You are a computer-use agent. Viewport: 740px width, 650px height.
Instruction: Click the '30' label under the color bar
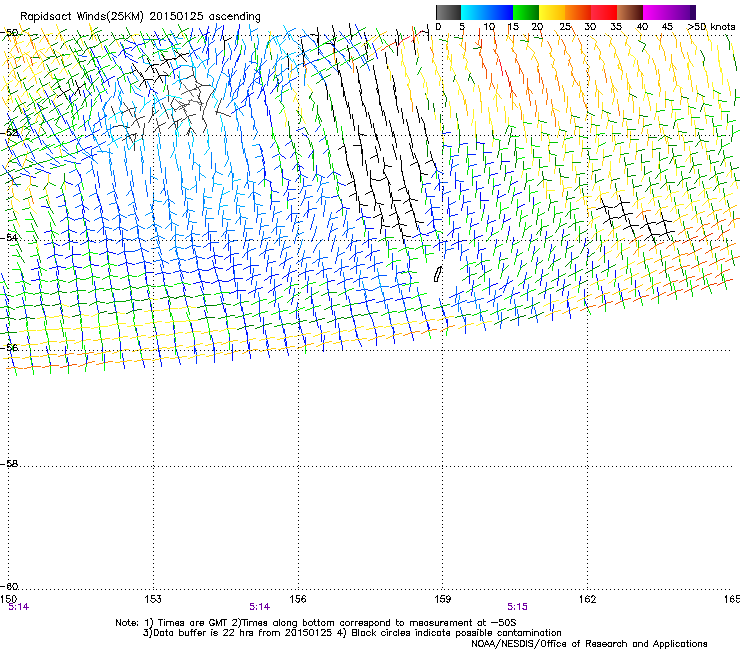[590, 26]
